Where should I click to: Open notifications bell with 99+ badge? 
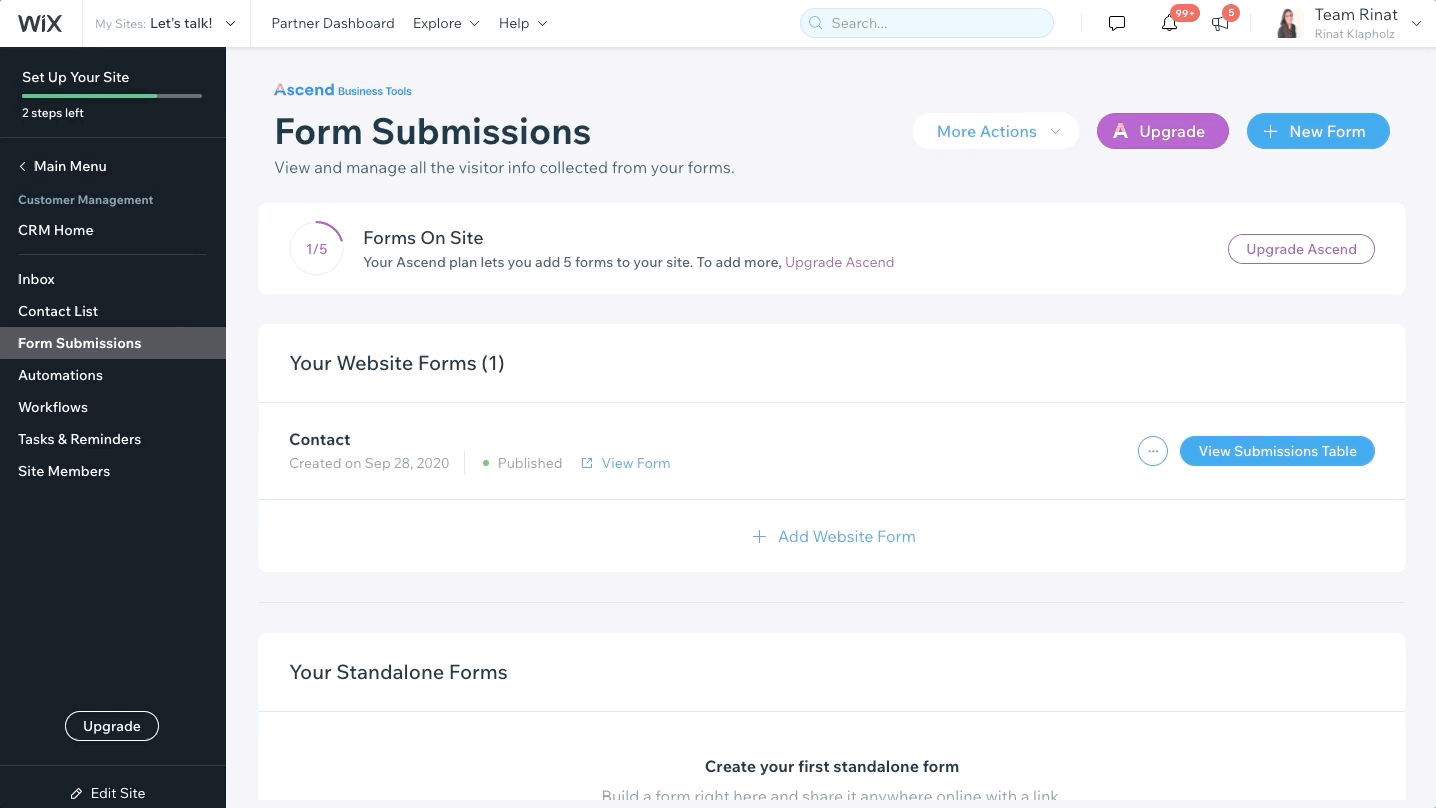pos(1169,23)
